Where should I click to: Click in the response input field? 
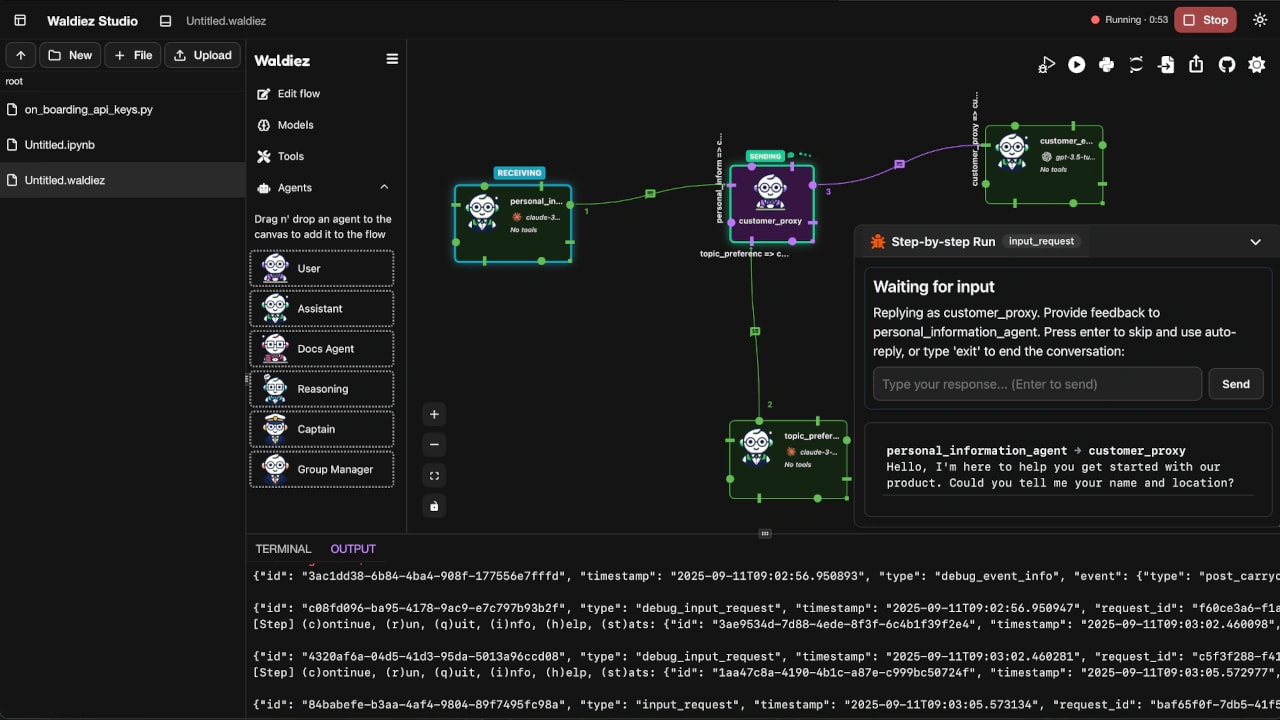[1037, 383]
